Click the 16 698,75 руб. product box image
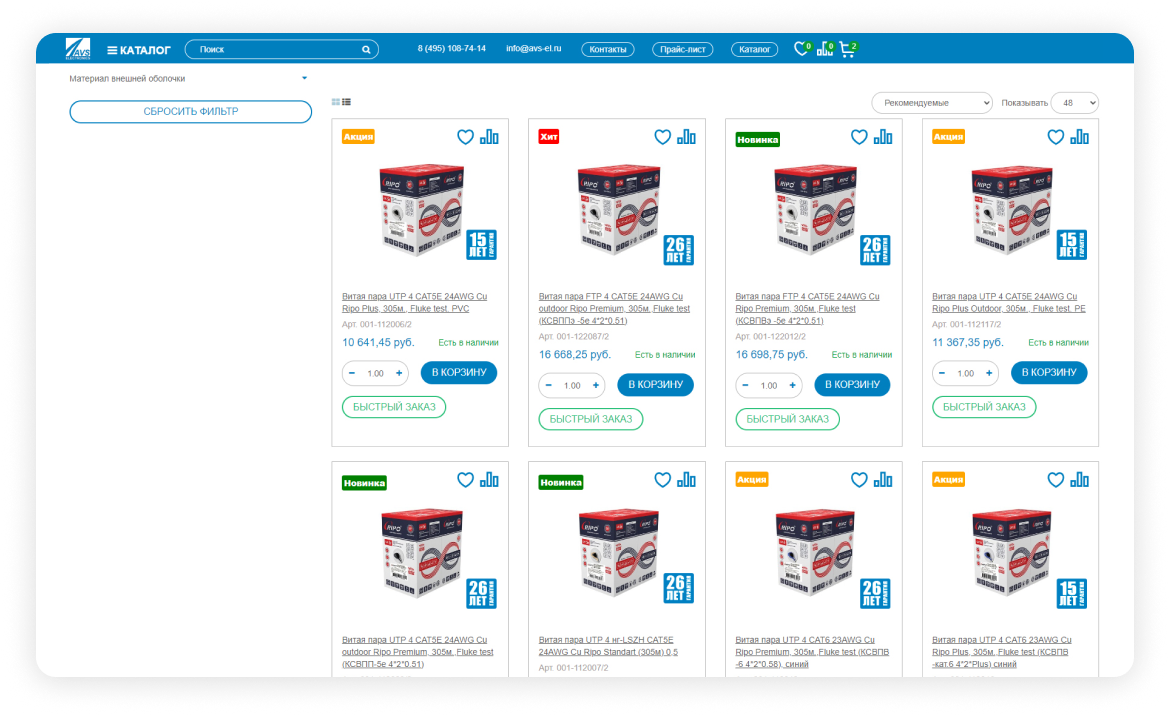This screenshot has width=1170, height=716. coord(816,210)
